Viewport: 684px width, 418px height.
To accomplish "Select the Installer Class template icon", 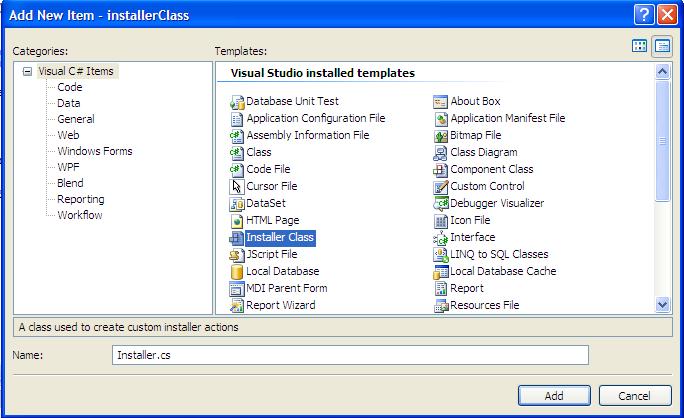I will pyautogui.click(x=237, y=238).
